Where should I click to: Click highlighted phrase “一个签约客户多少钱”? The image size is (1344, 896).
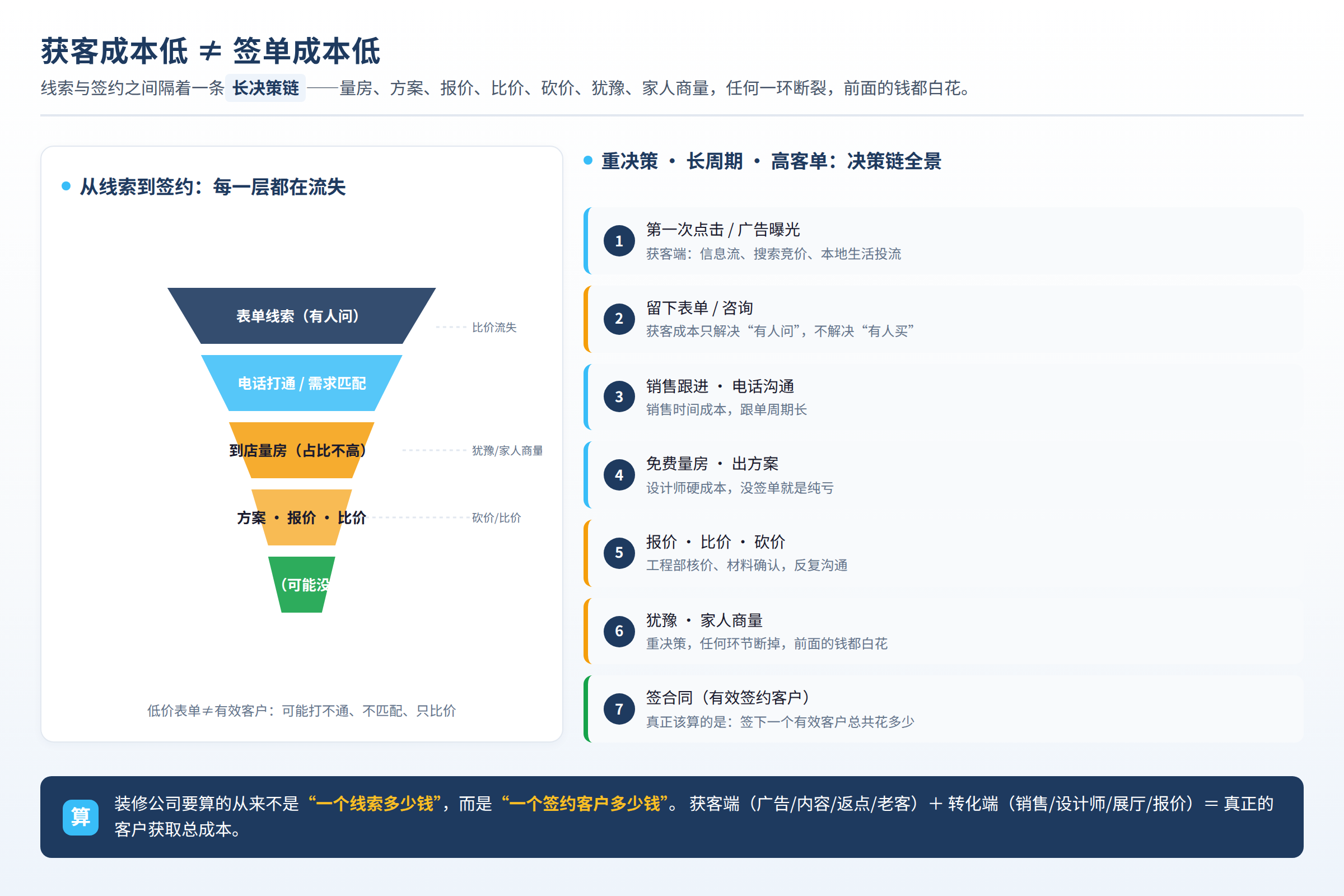585,804
